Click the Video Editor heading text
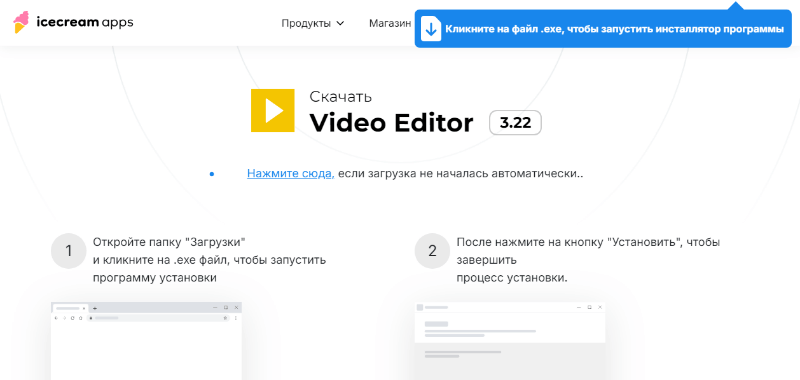The image size is (800, 380). pyautogui.click(x=392, y=123)
